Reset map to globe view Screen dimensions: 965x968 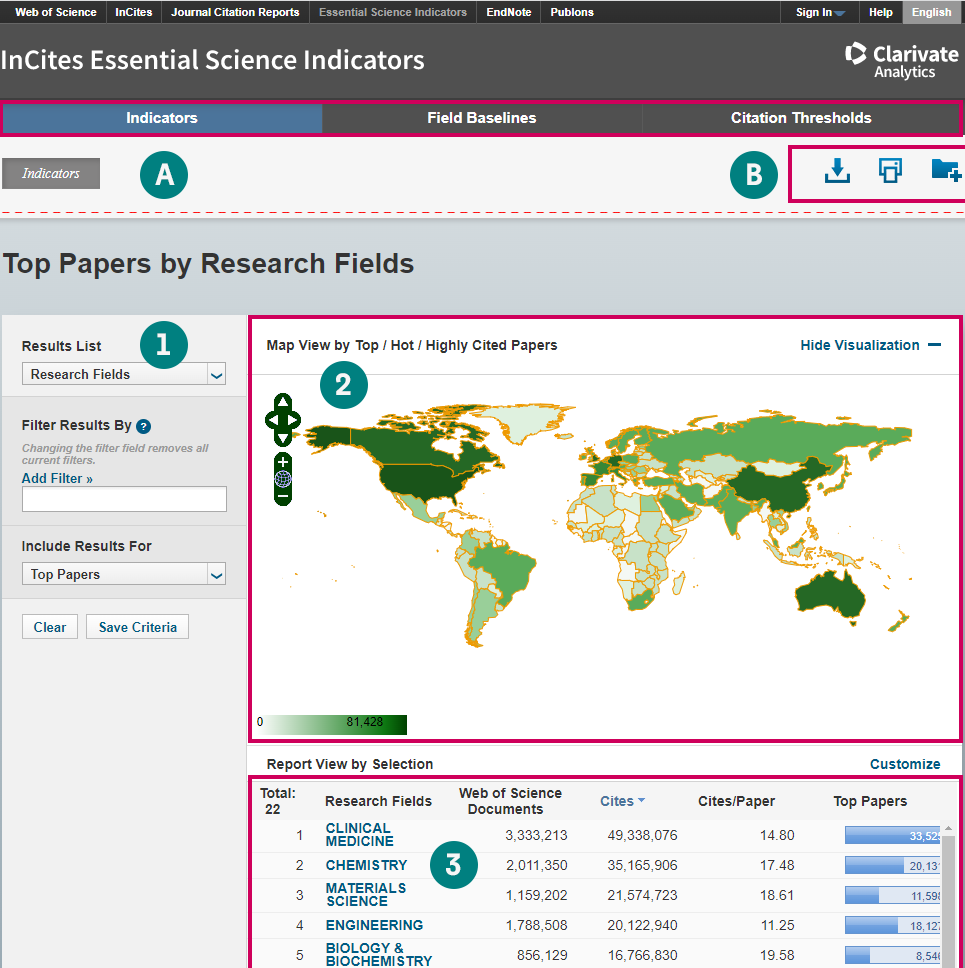pos(283,478)
